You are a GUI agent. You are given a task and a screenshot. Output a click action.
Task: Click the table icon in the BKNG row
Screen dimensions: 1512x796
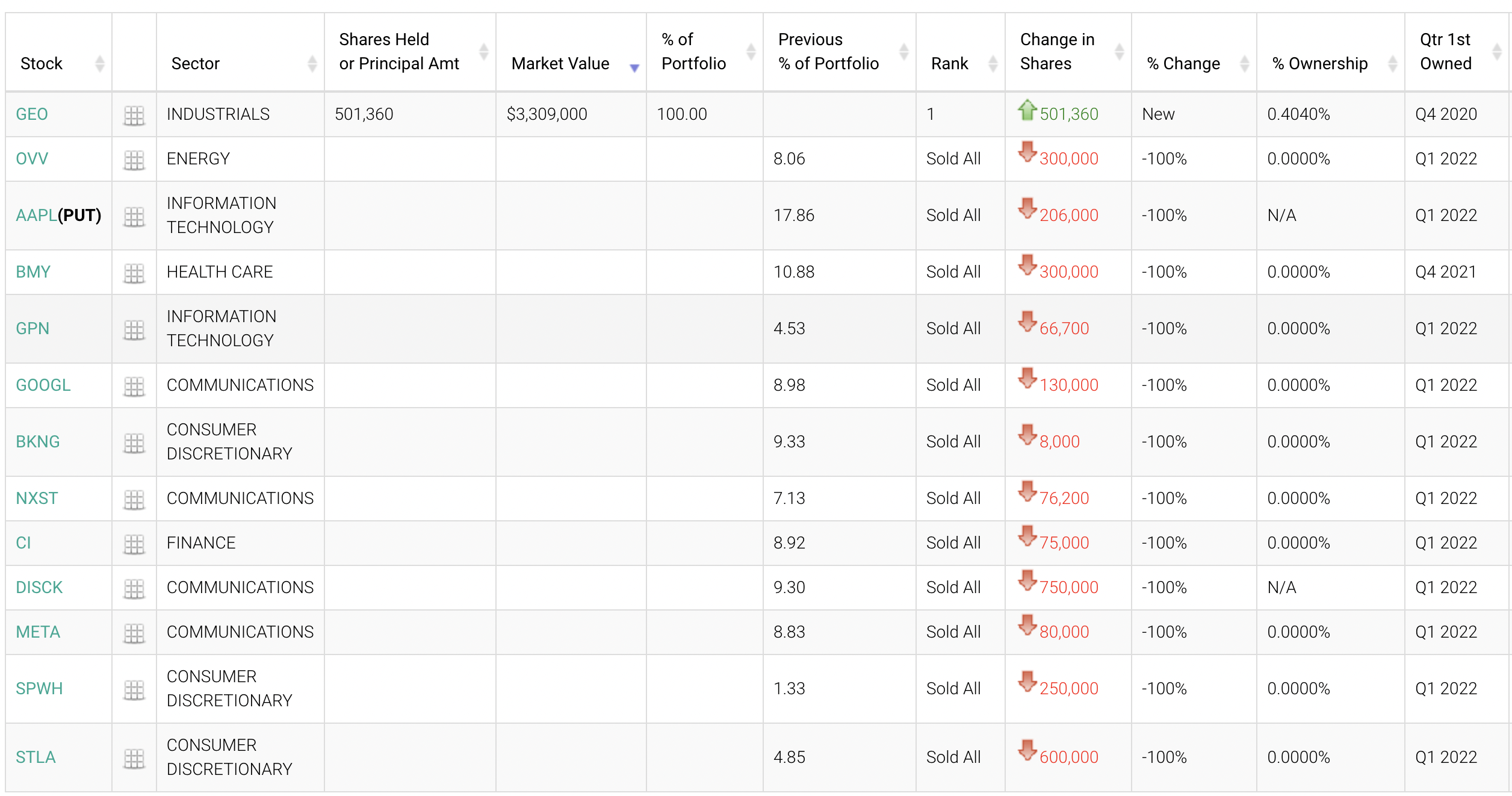134,443
